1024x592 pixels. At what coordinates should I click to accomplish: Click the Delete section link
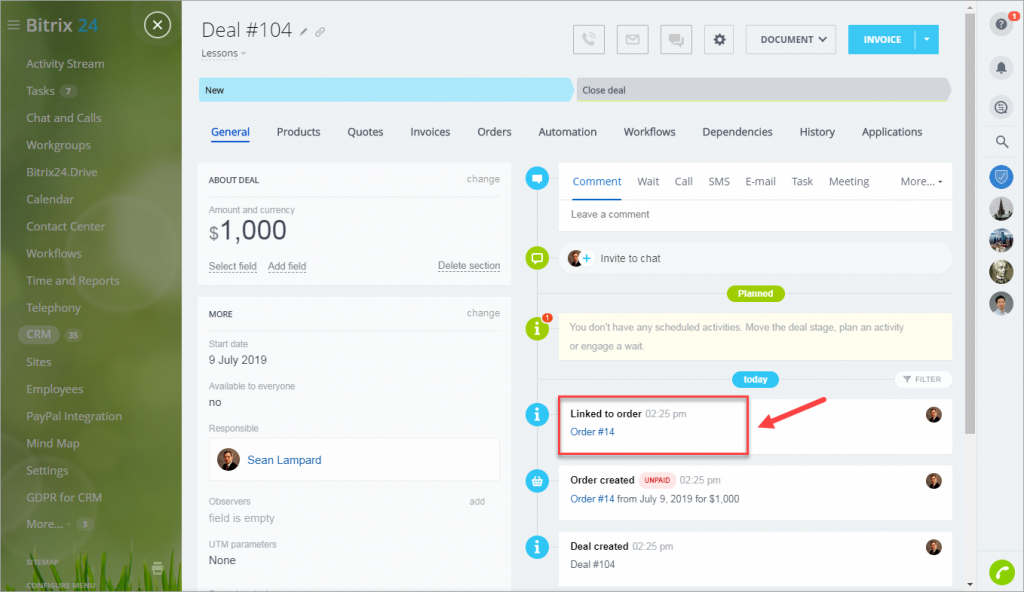tap(469, 266)
